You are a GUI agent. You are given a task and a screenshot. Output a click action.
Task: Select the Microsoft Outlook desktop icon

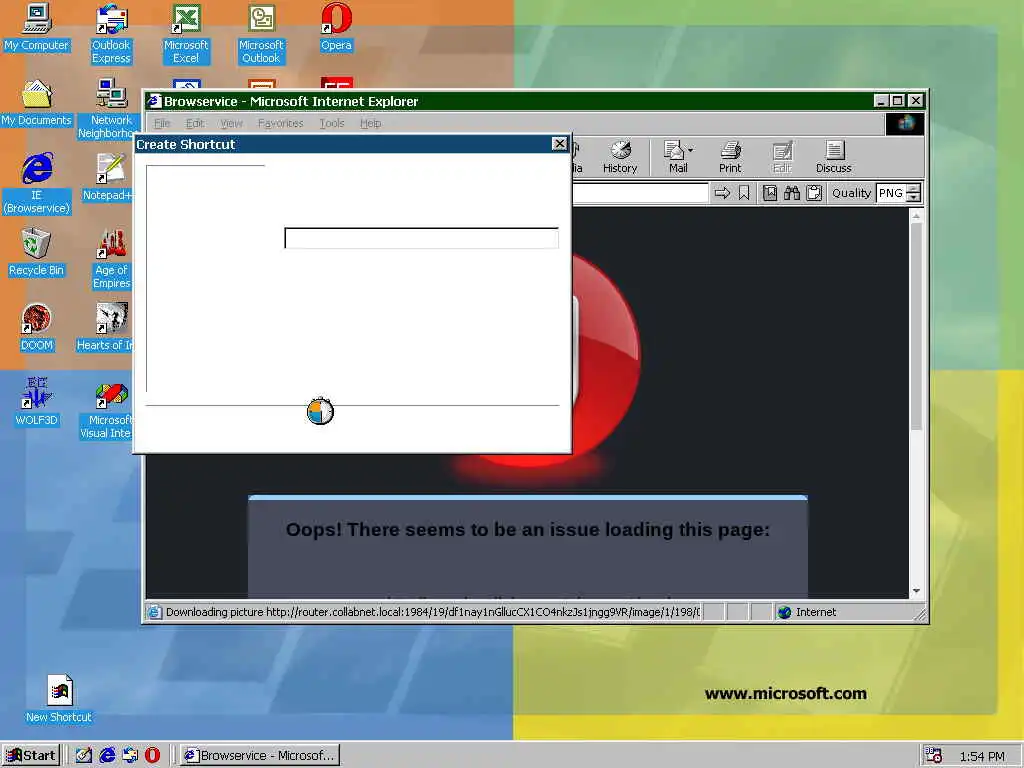click(x=261, y=33)
